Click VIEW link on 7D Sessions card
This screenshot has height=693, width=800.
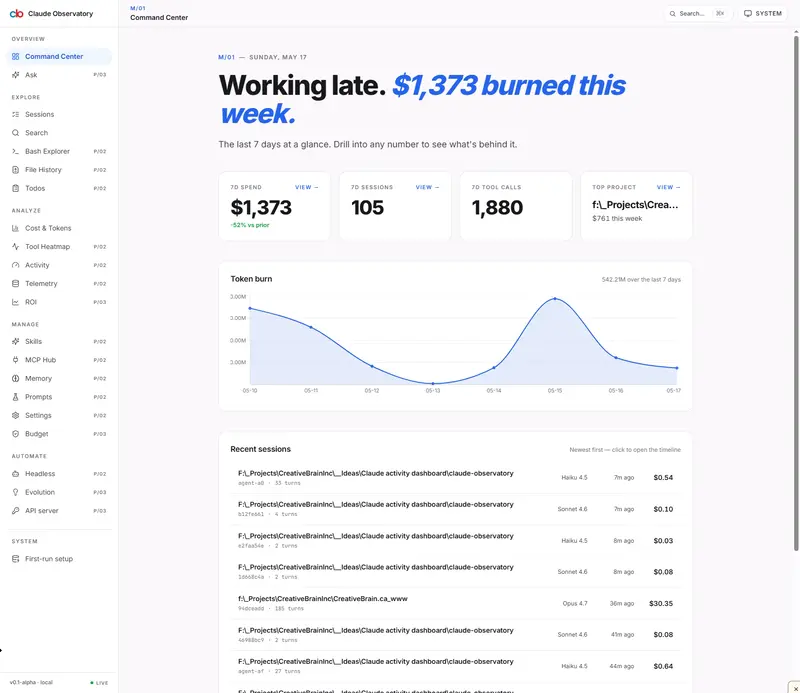pyautogui.click(x=427, y=187)
